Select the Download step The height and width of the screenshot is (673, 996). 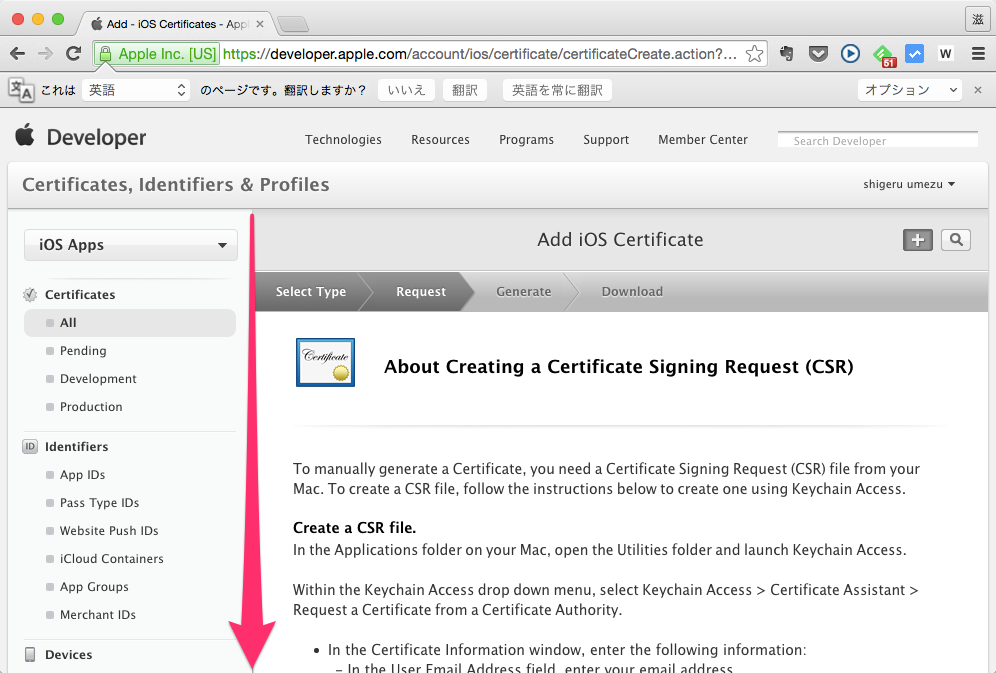coord(632,291)
